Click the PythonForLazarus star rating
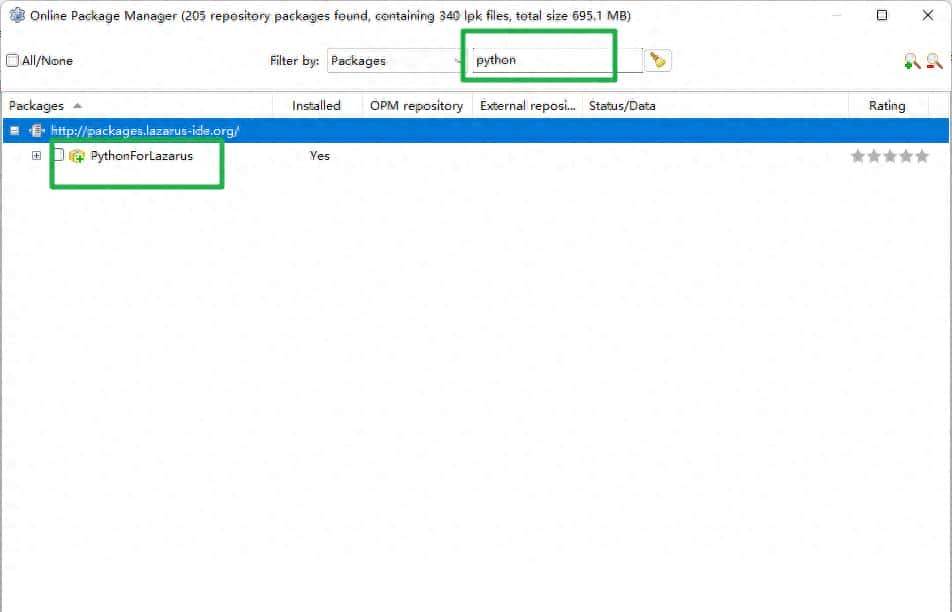952x612 pixels. coord(889,156)
